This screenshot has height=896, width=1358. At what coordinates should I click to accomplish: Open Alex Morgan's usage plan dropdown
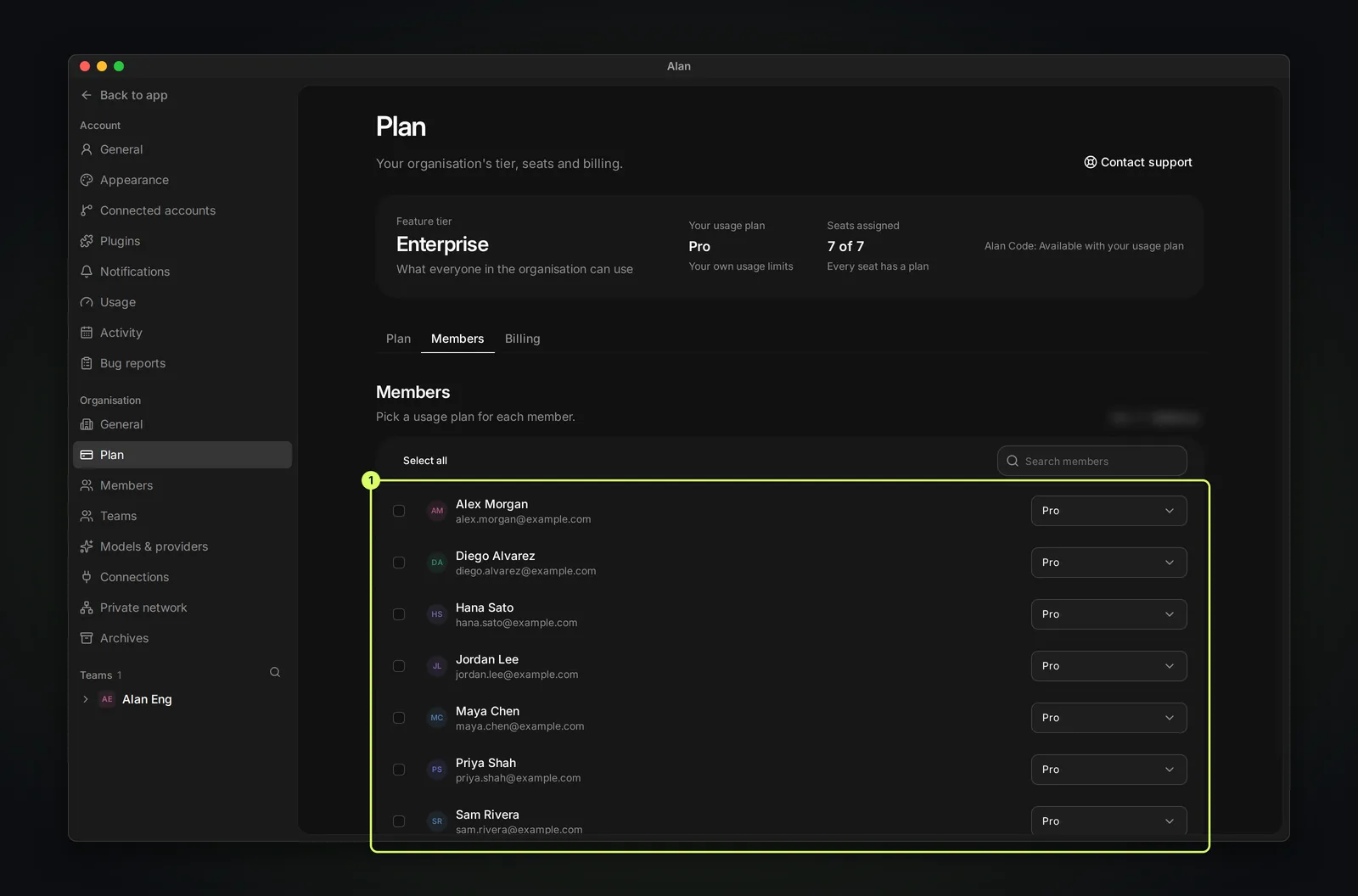(x=1108, y=511)
